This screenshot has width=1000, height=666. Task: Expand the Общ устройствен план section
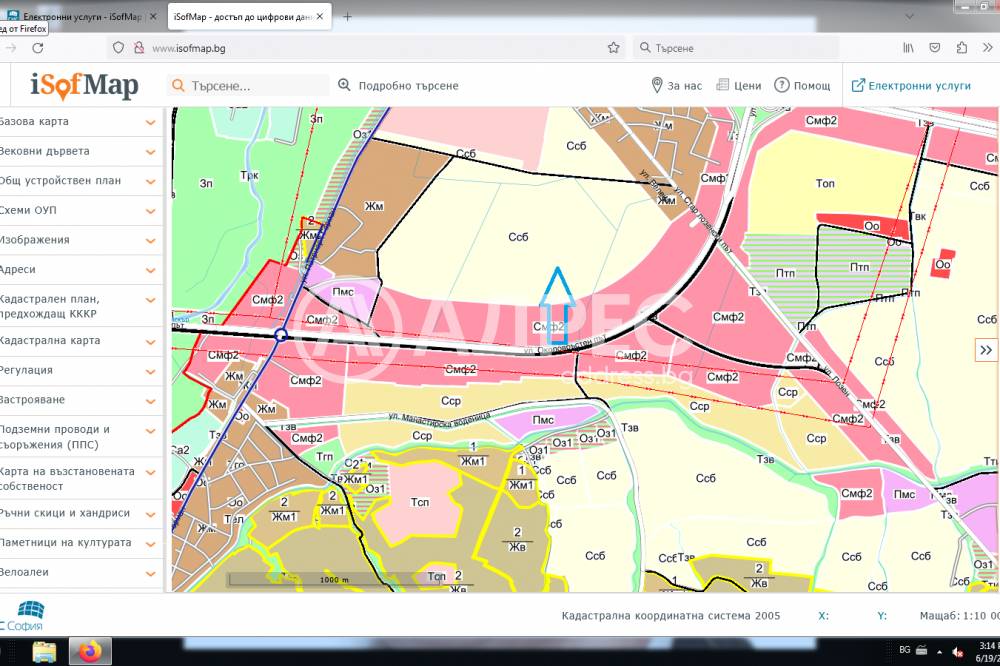151,181
